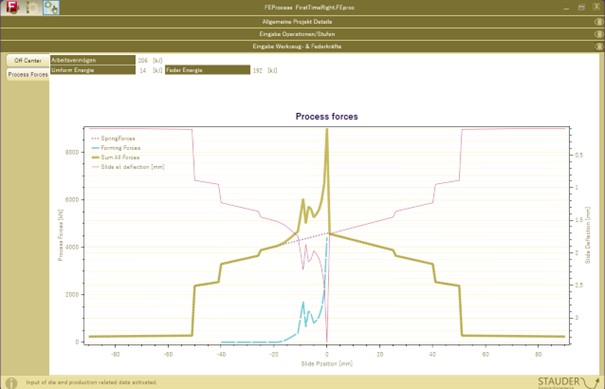
Task: Open the gear settings icon in title bar
Action: point(33,8)
